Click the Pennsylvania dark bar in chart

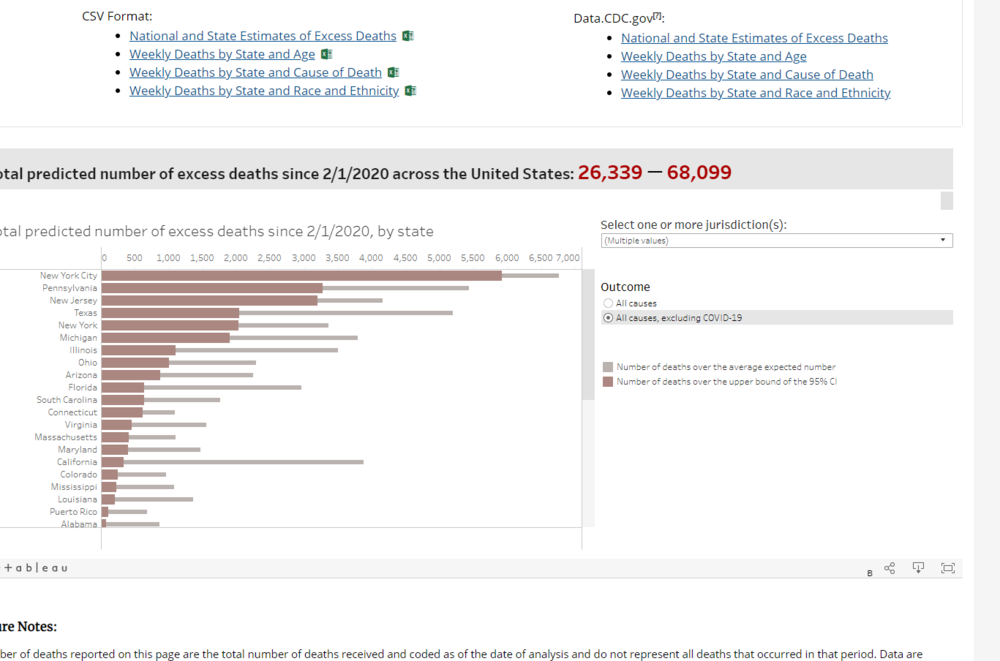click(212, 288)
